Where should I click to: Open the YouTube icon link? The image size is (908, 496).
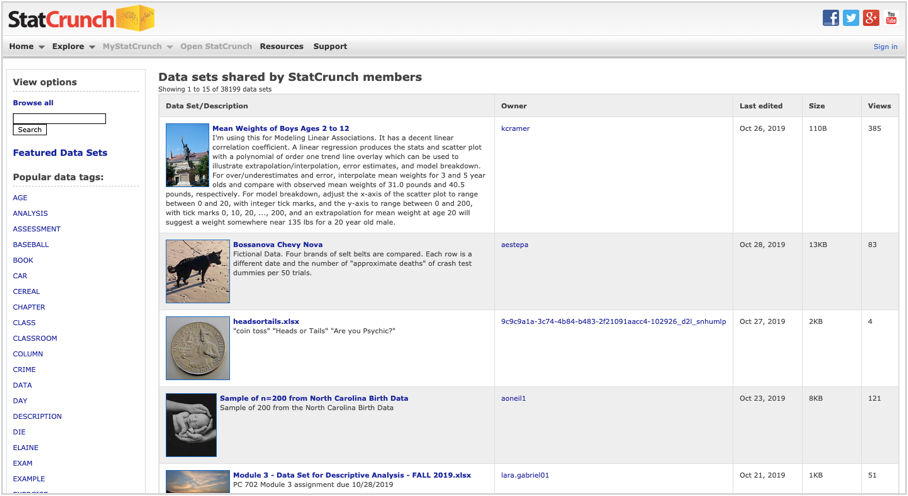coord(891,18)
